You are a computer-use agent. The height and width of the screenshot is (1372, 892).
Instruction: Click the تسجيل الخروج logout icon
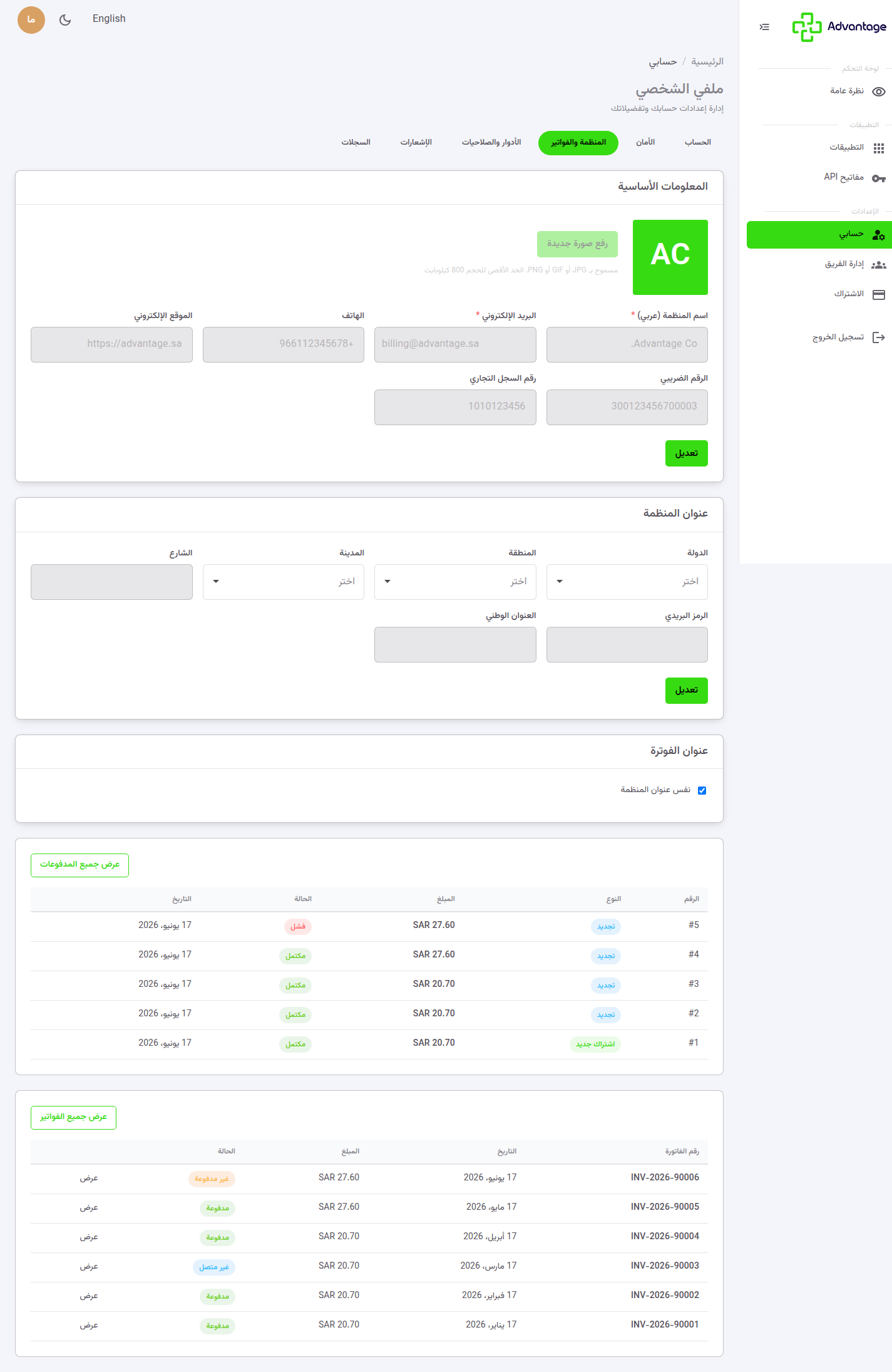pyautogui.click(x=879, y=338)
